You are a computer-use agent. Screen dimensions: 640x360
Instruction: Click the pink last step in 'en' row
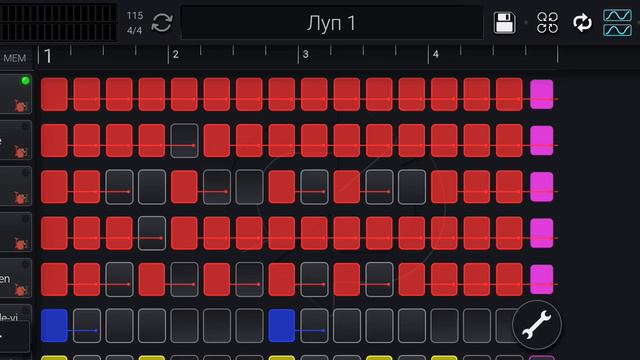pyautogui.click(x=542, y=280)
